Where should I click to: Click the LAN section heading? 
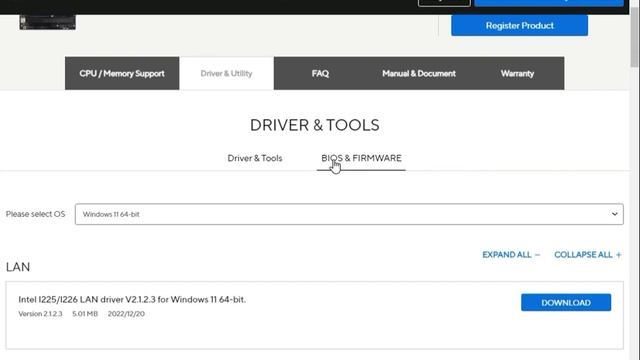pyautogui.click(x=18, y=267)
